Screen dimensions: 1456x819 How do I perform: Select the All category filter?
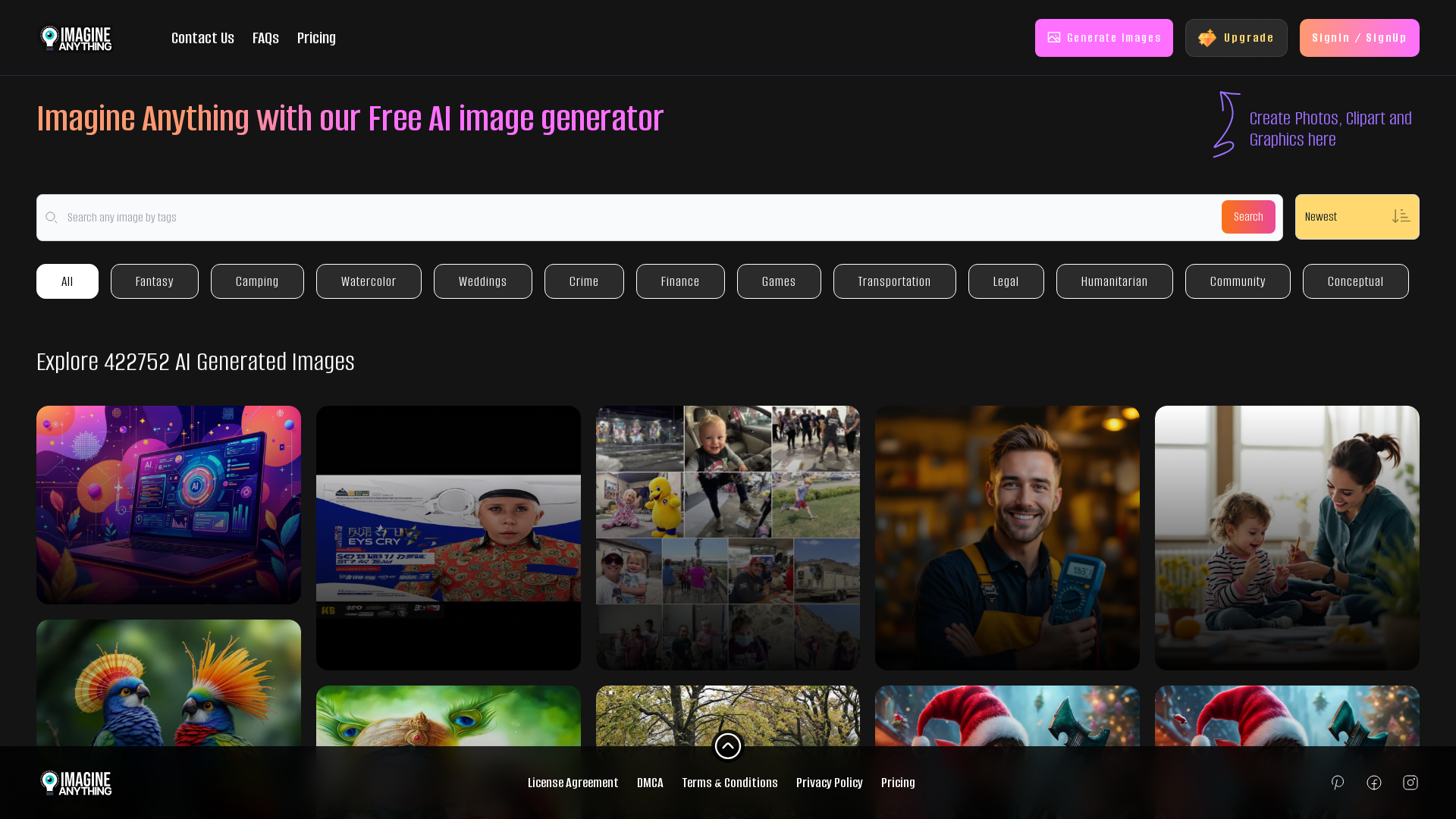click(67, 281)
